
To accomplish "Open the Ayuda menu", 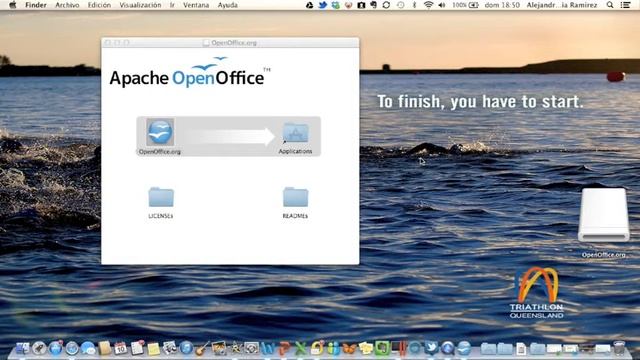I will (227, 5).
